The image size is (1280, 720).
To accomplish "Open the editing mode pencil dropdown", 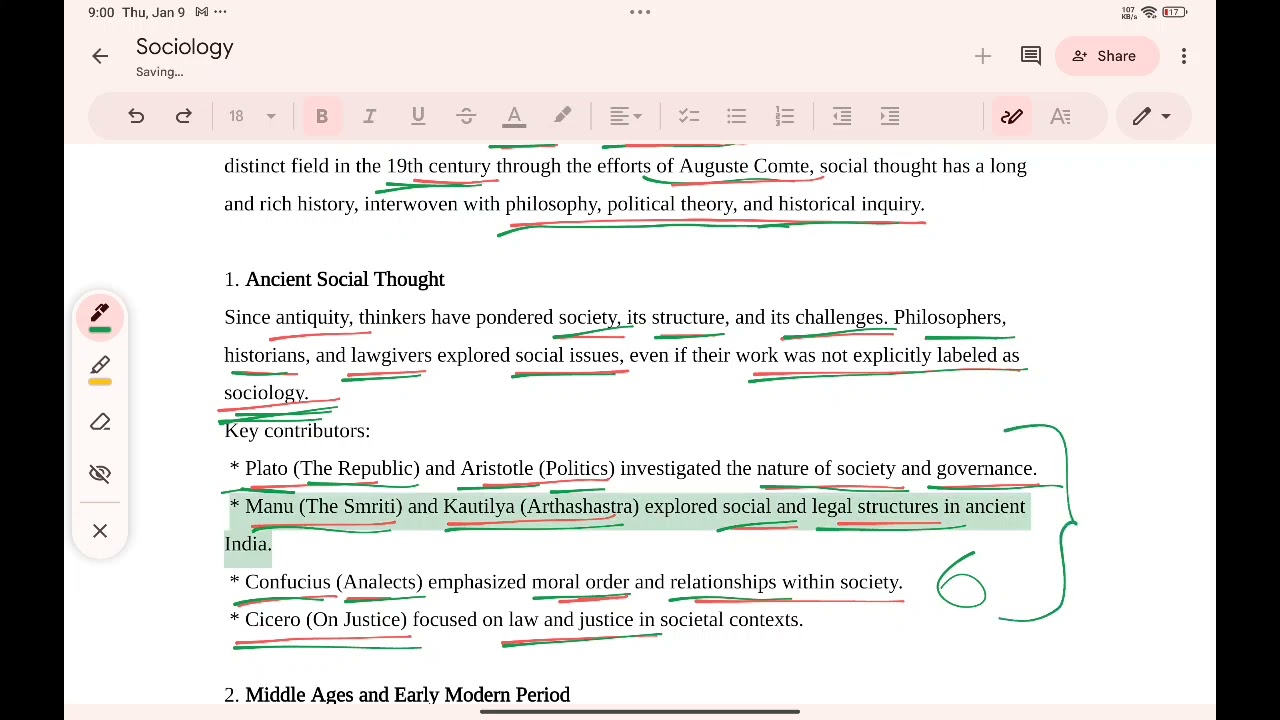I will 1151,116.
